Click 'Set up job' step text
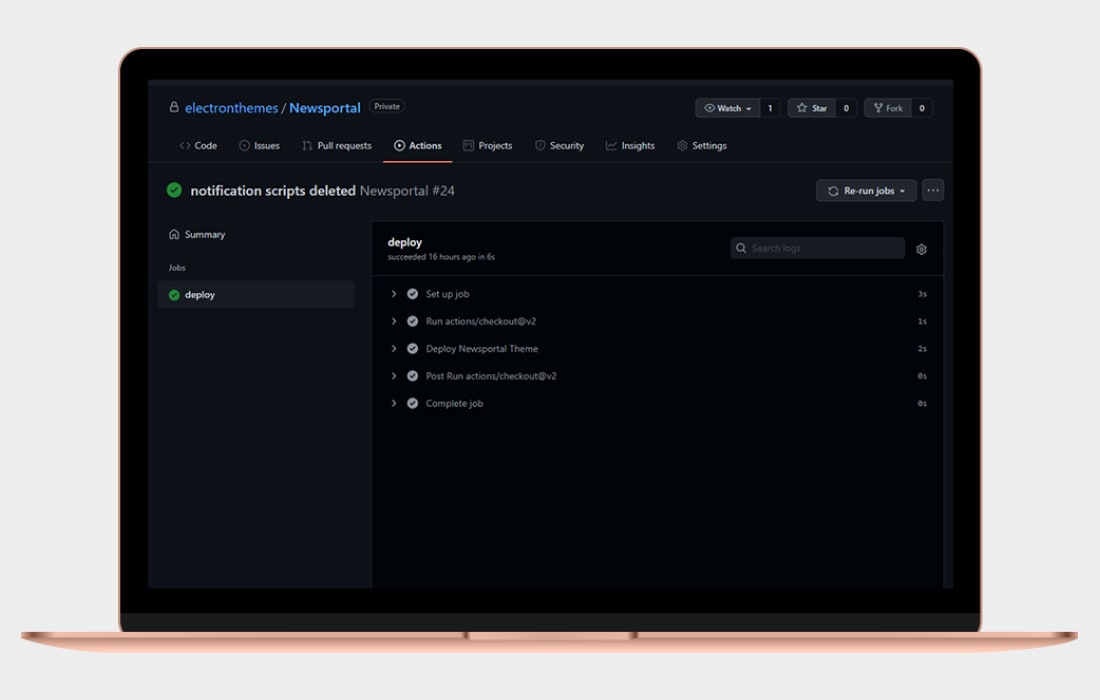 [448, 294]
